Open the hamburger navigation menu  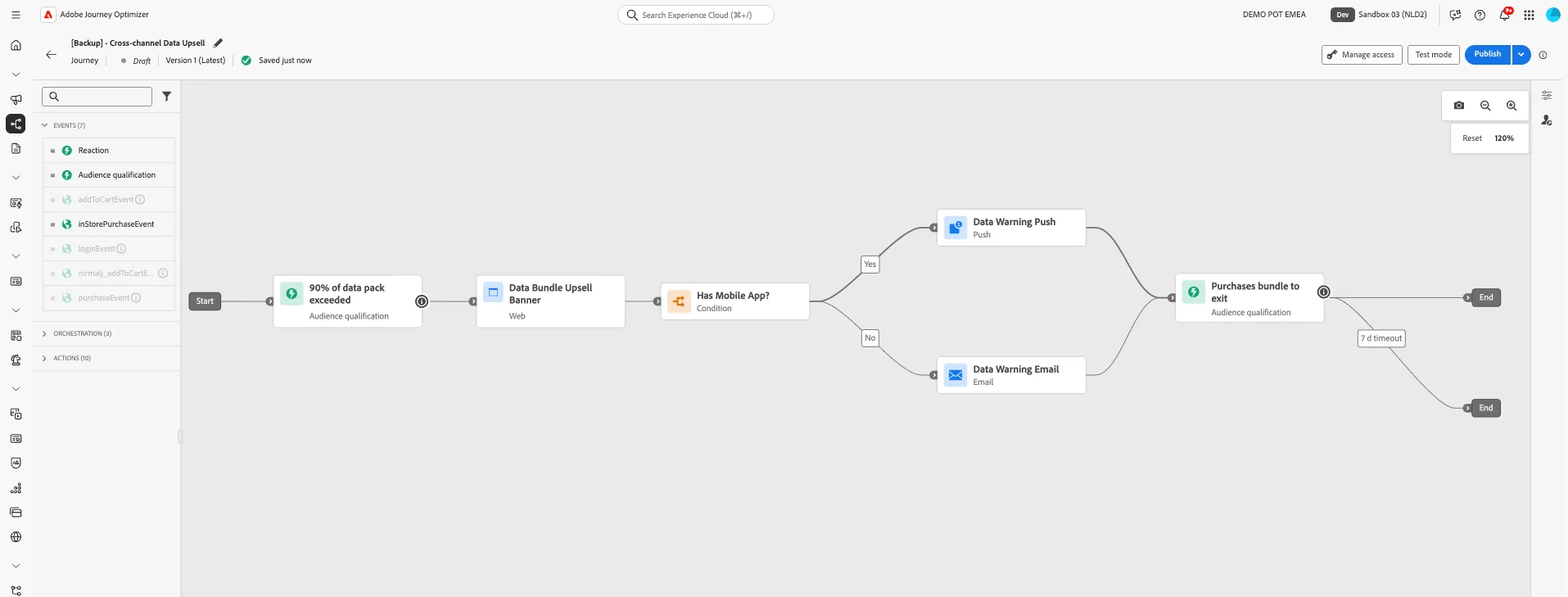pyautogui.click(x=16, y=15)
